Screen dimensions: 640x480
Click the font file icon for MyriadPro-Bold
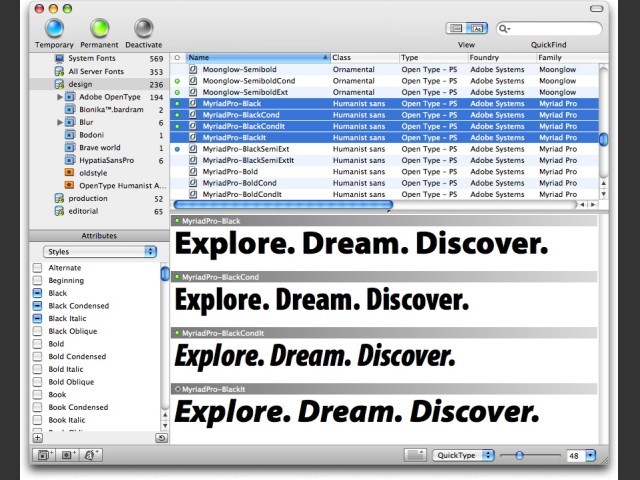[x=193, y=171]
